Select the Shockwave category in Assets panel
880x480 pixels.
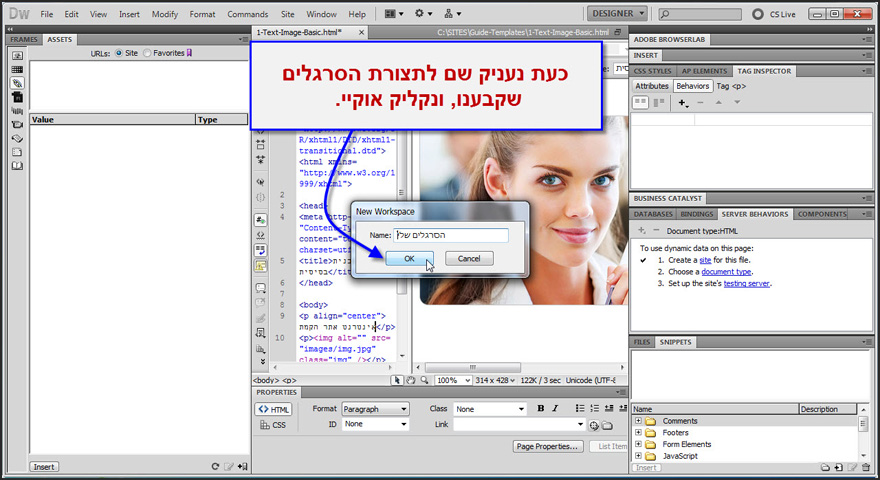(17, 111)
